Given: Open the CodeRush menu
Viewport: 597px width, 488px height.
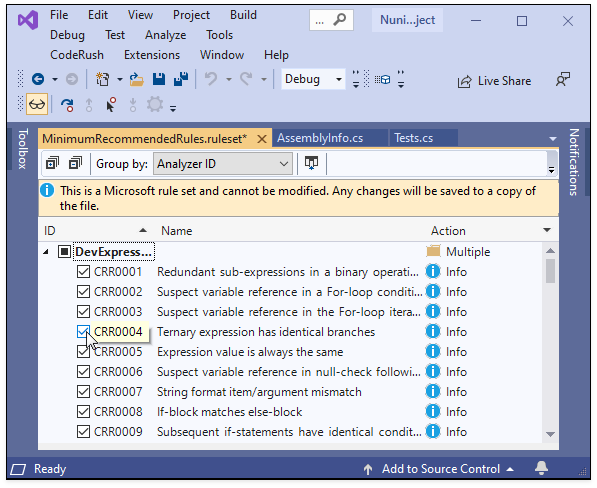Looking at the screenshot, I should [77, 55].
